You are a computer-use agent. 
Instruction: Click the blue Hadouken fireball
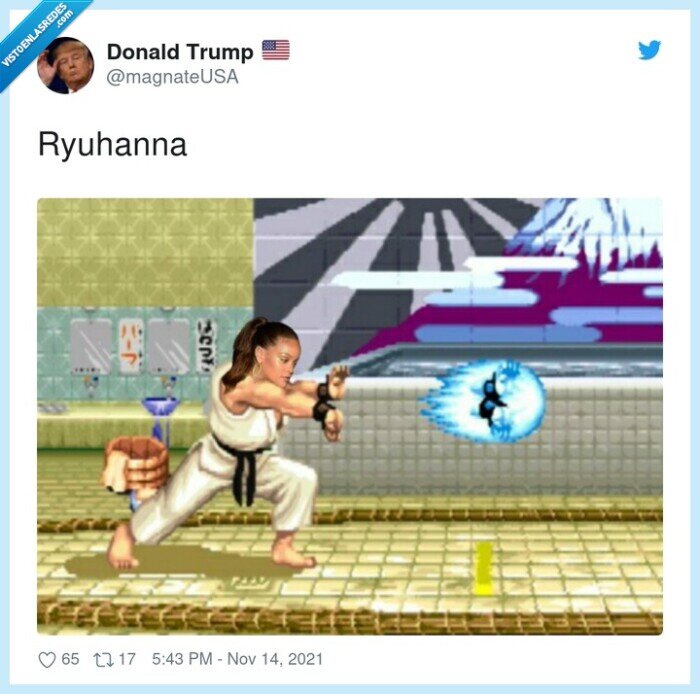tap(484, 401)
